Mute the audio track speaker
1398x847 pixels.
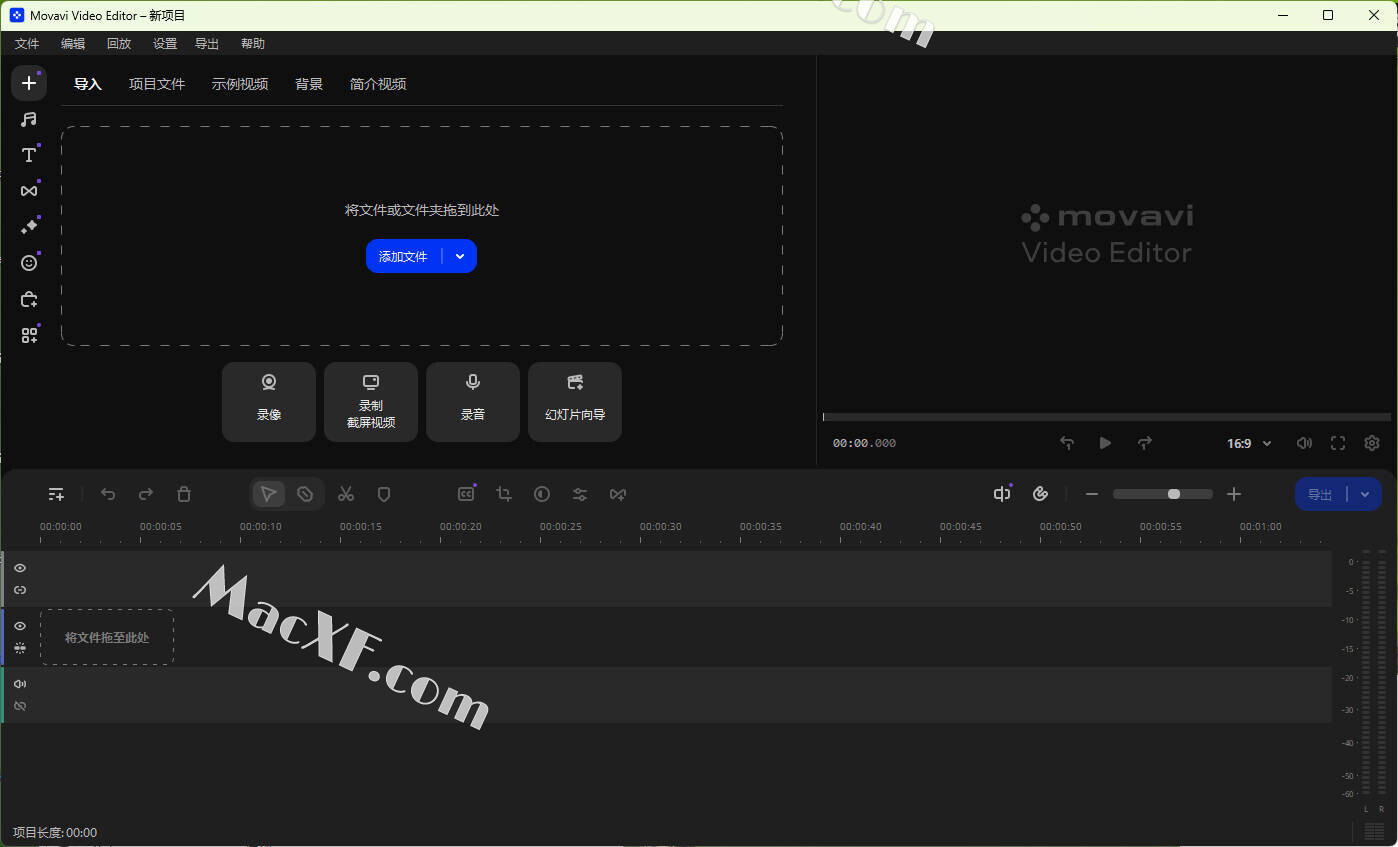point(20,684)
